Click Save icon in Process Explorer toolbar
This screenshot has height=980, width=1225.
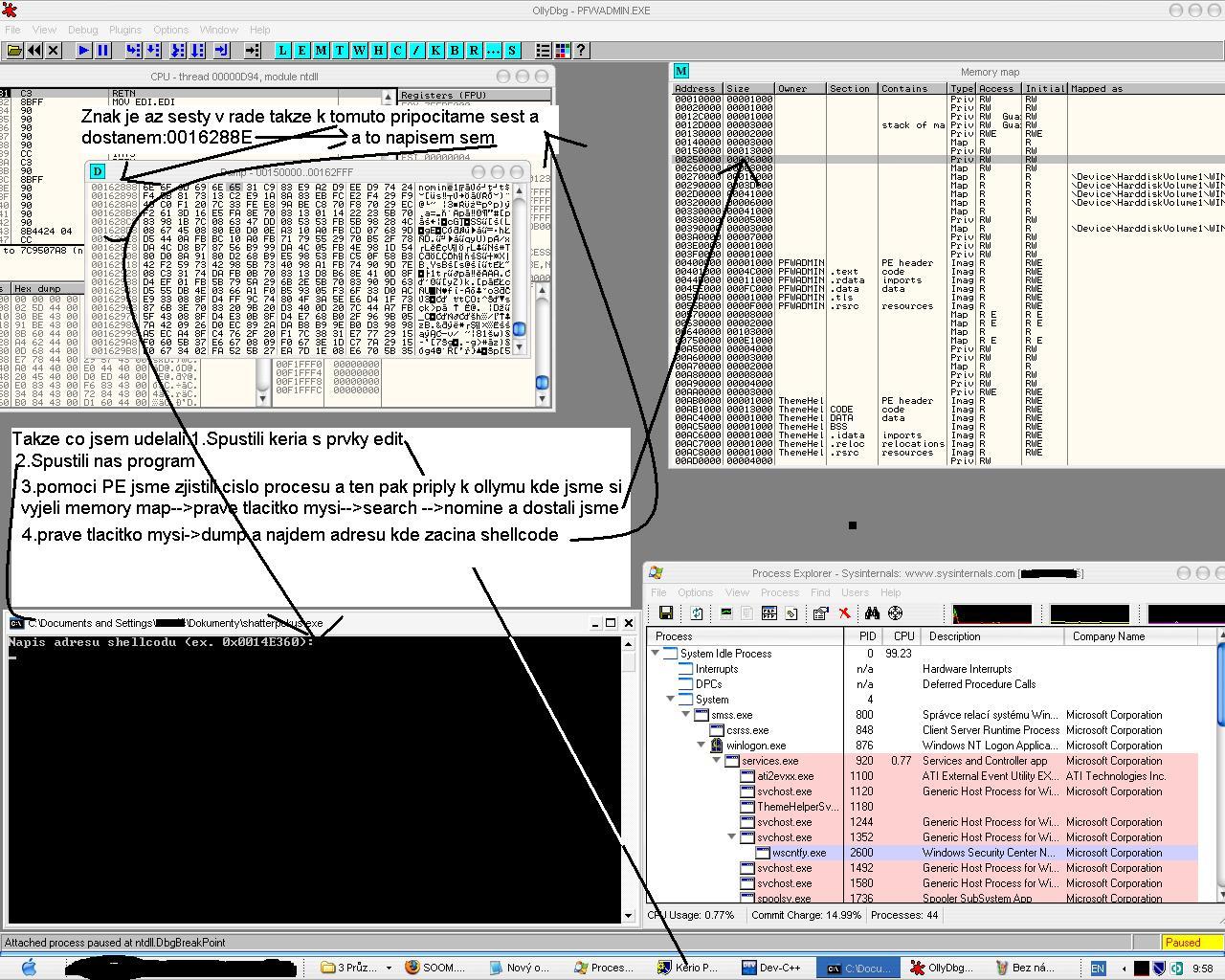coord(666,612)
